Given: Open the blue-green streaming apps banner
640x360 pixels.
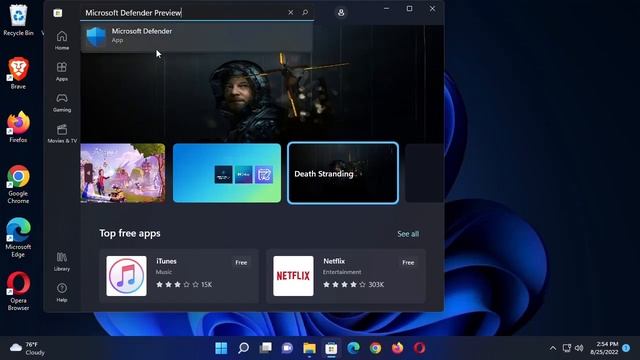Looking at the screenshot, I should tap(227, 173).
